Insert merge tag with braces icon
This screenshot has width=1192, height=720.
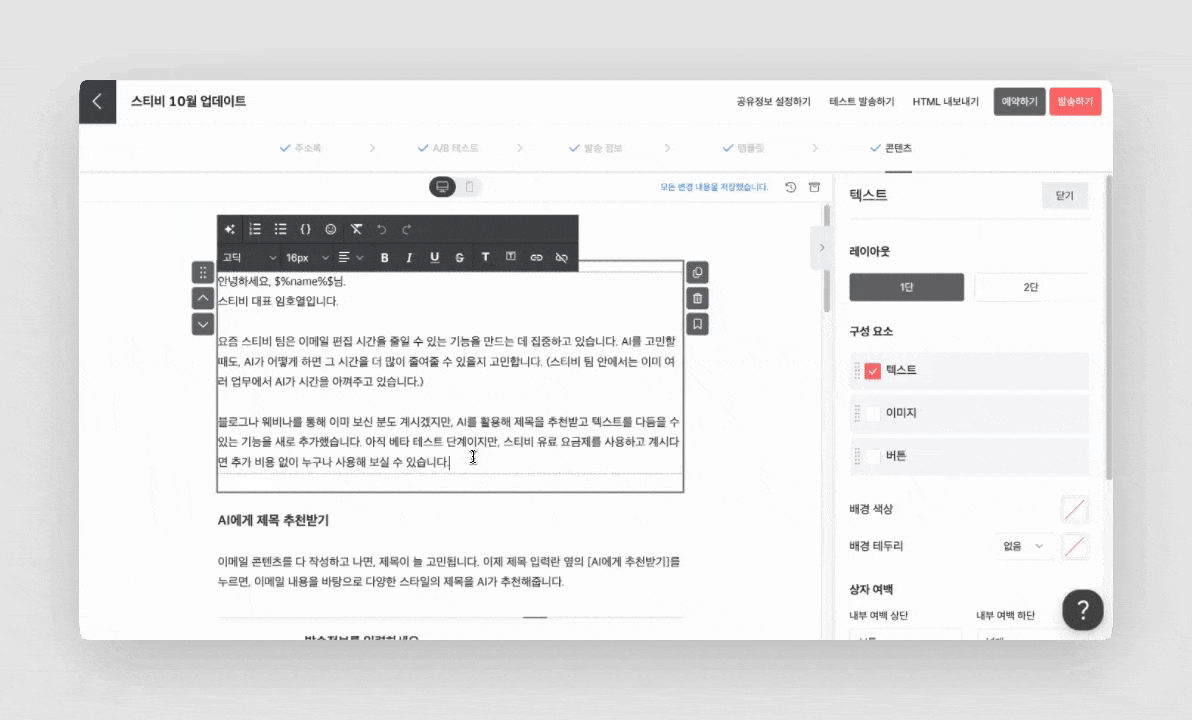[306, 229]
